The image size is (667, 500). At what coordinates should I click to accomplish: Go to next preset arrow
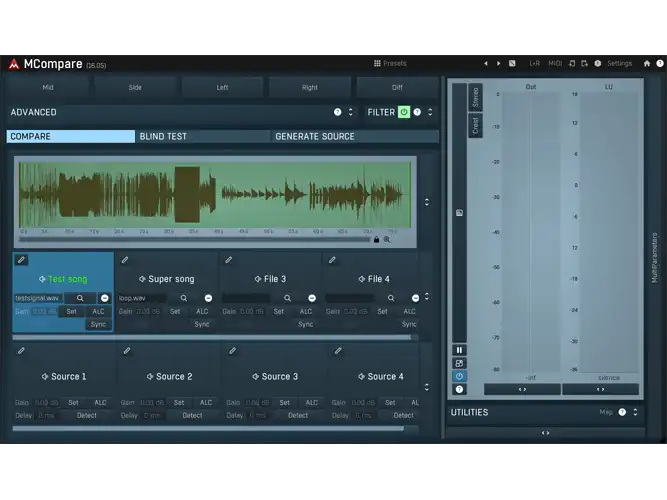499,63
